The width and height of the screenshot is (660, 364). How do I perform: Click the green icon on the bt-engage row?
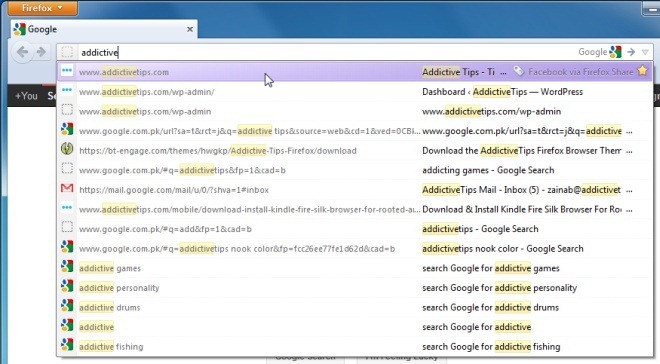(x=67, y=149)
